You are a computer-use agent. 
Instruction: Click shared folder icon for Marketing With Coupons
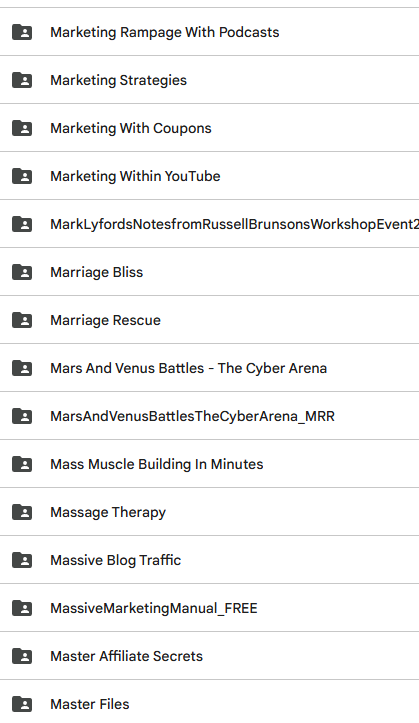coord(22,128)
